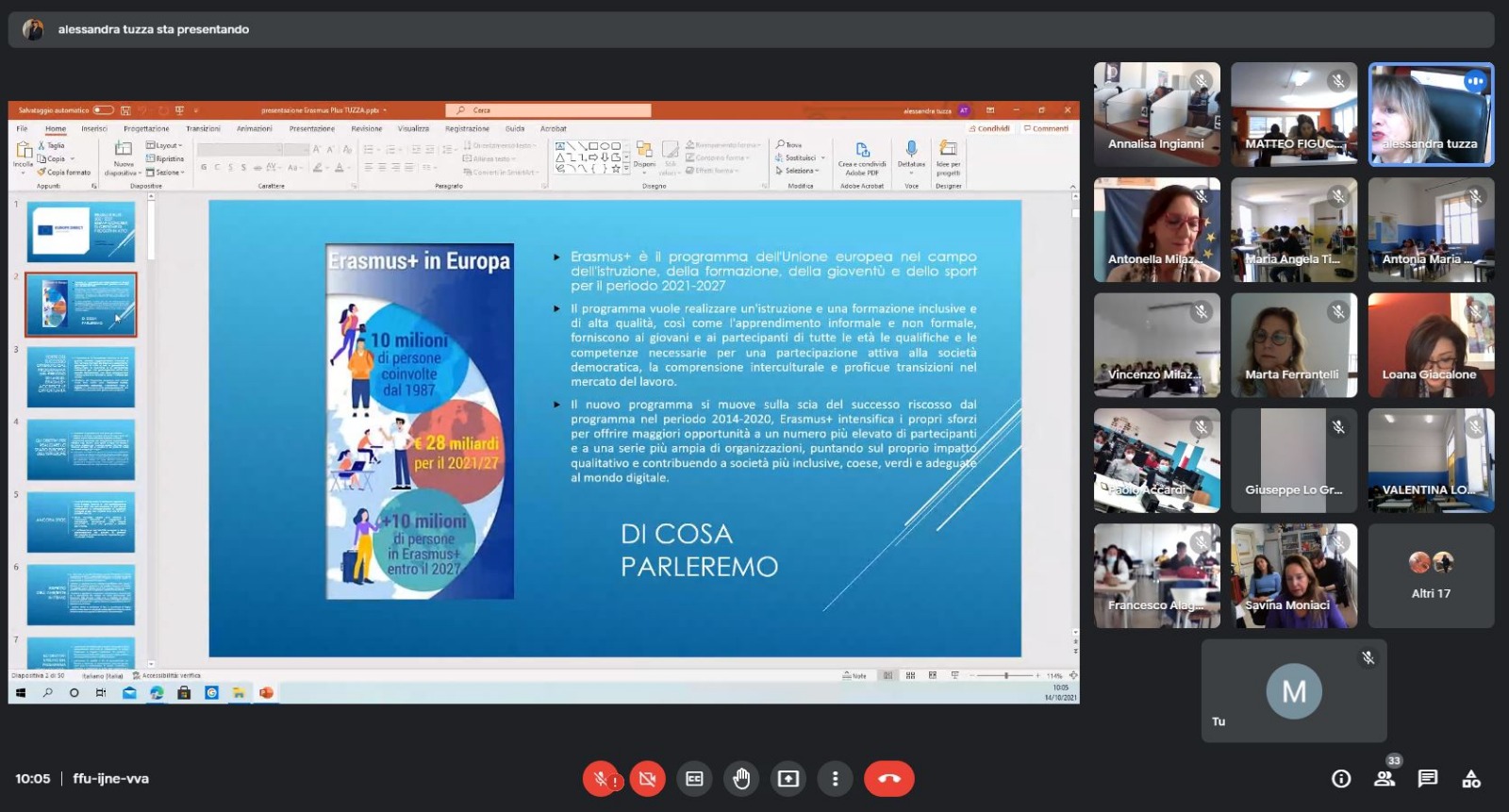
Task: Click fit slide to window icon
Action: pos(1073,675)
